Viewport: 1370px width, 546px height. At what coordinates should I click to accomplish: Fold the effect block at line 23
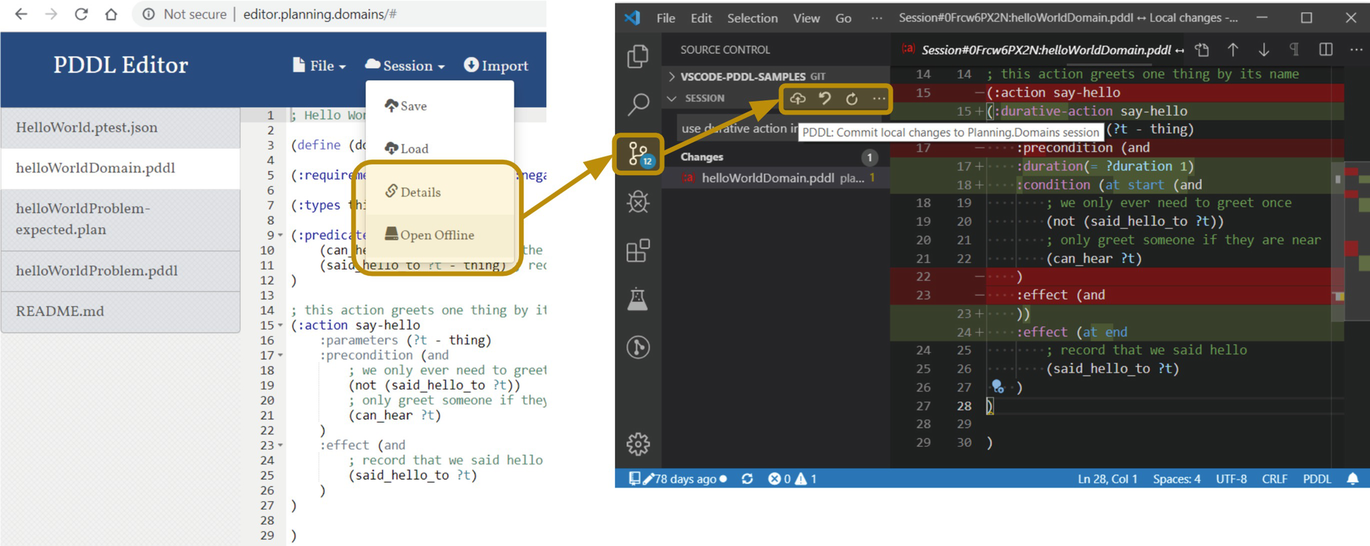pos(282,446)
